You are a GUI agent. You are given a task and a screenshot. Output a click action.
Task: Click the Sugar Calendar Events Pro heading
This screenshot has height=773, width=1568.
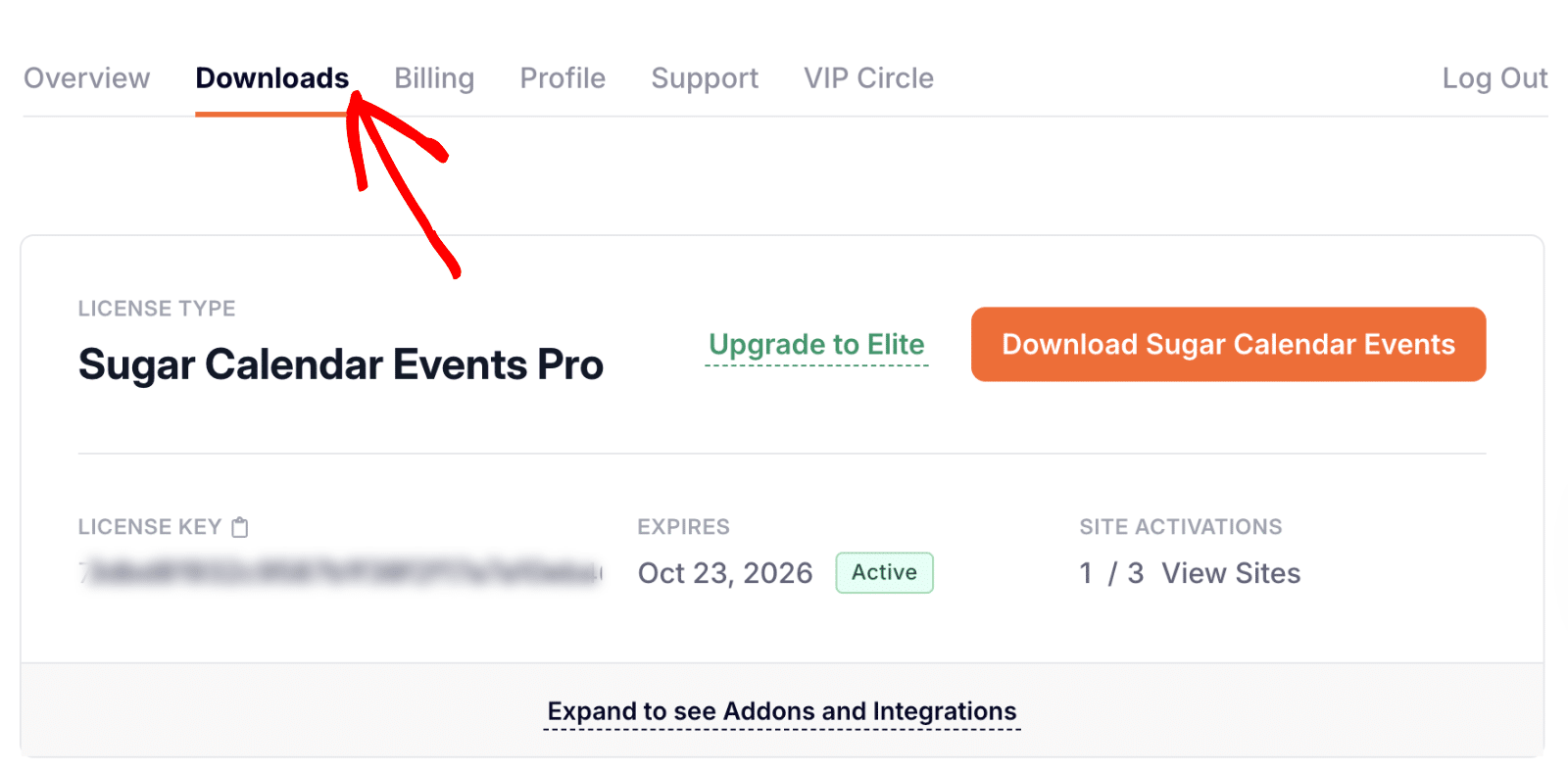[x=341, y=364]
